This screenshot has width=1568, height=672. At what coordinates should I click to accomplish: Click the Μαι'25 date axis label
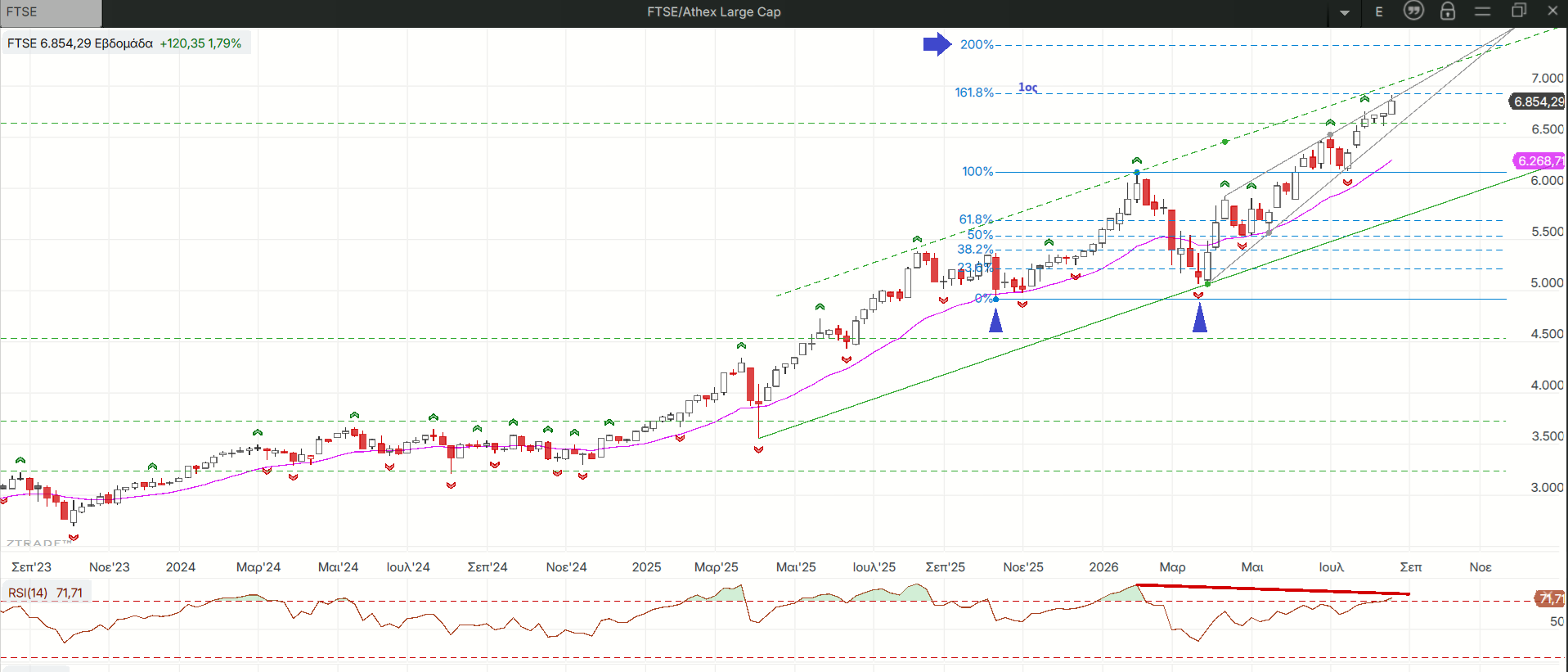click(796, 567)
